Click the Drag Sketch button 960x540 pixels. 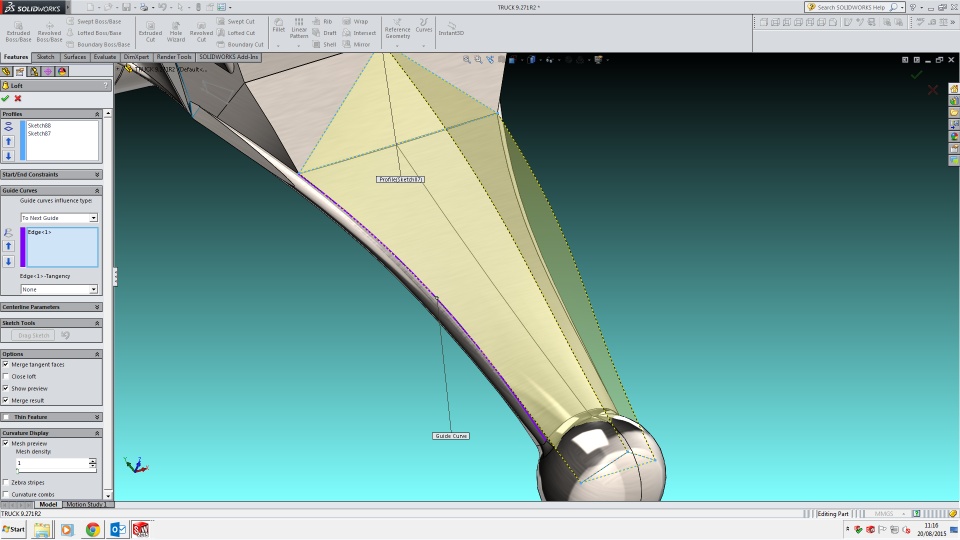pyautogui.click(x=34, y=336)
